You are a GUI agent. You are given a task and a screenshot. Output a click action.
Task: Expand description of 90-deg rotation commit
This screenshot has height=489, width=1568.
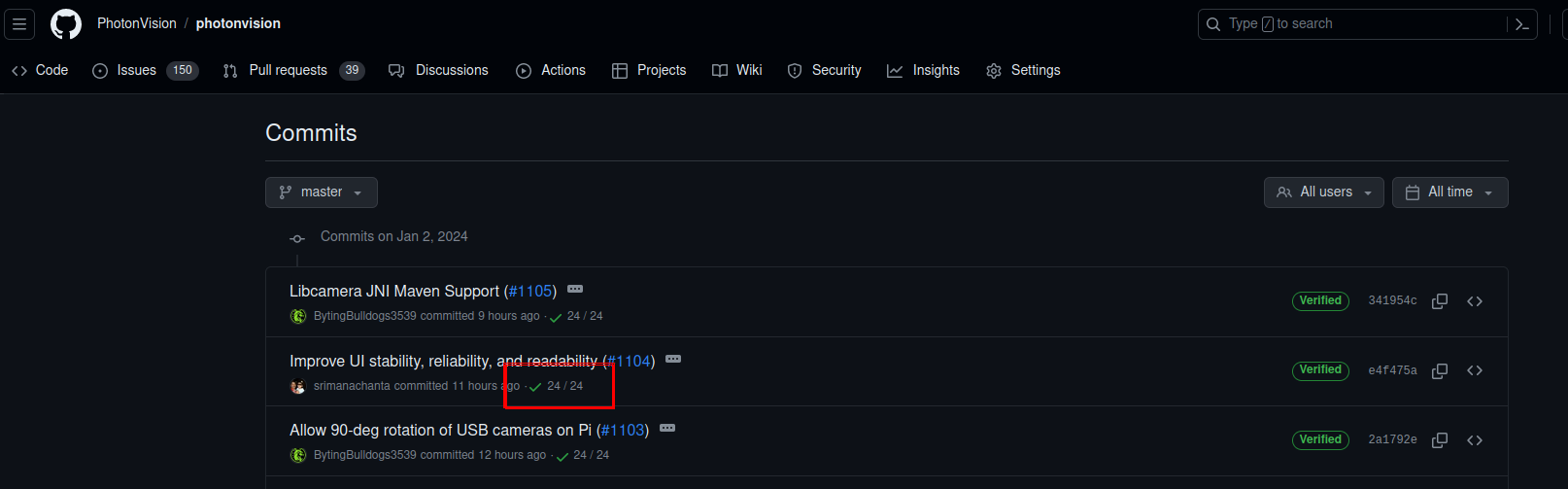[667, 429]
